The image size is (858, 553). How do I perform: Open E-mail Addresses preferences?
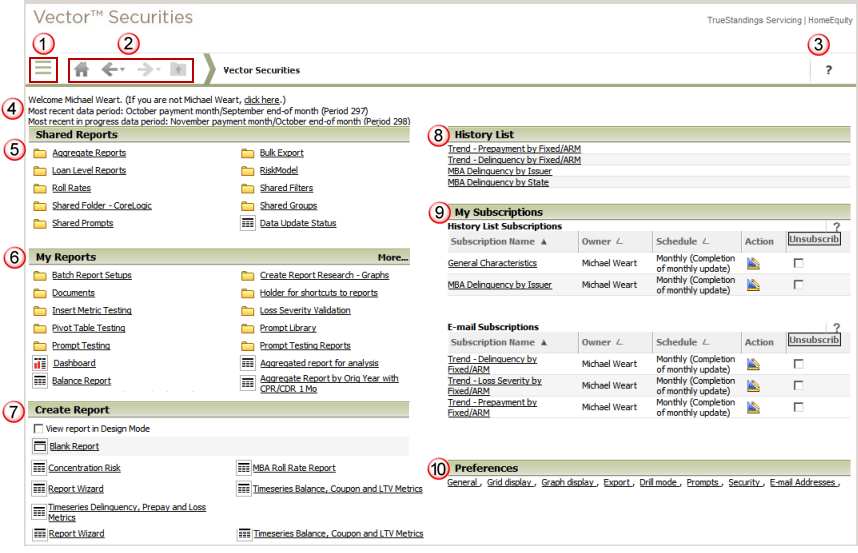pyautogui.click(x=802, y=482)
